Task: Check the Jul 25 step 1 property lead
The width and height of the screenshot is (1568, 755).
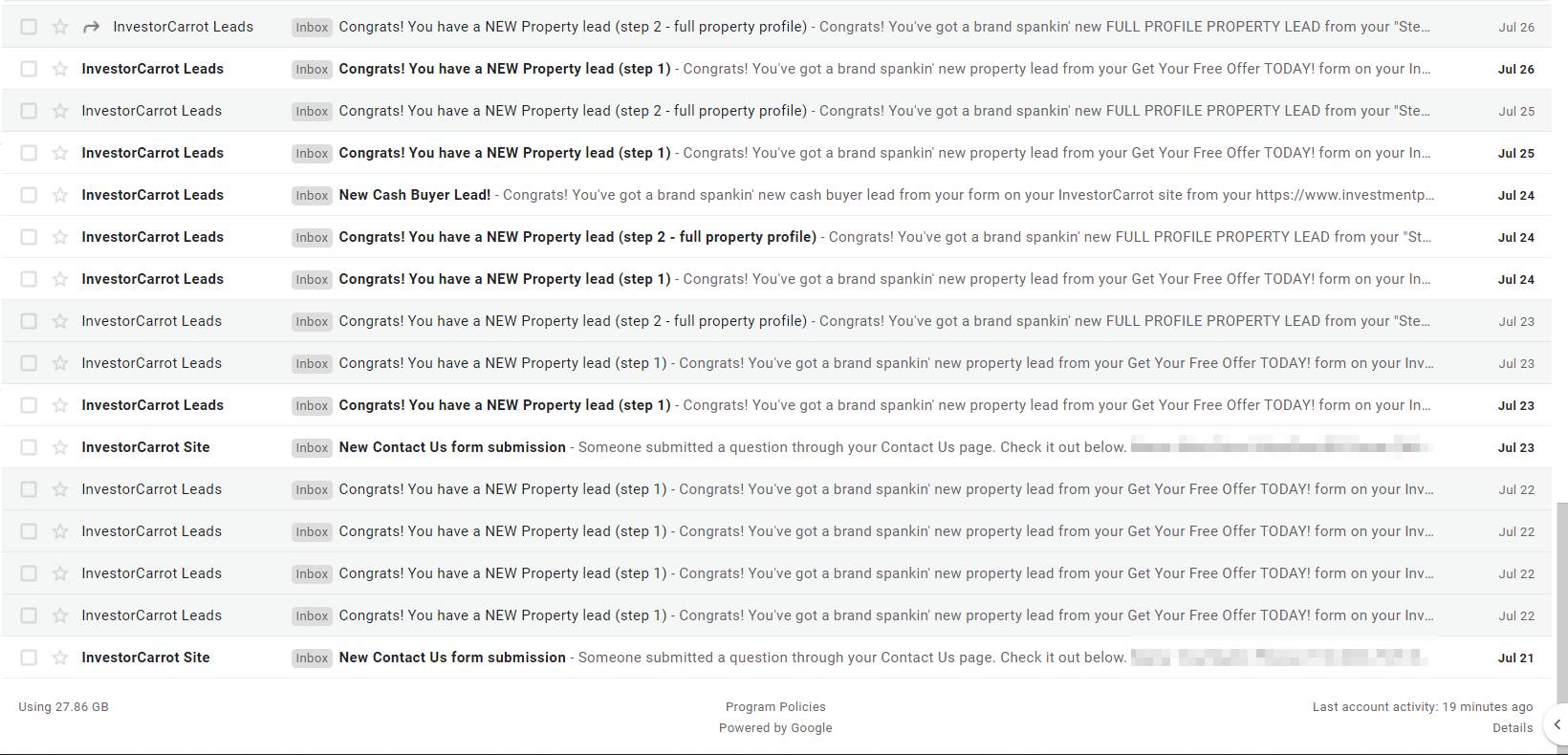Action: pyautogui.click(x=29, y=153)
